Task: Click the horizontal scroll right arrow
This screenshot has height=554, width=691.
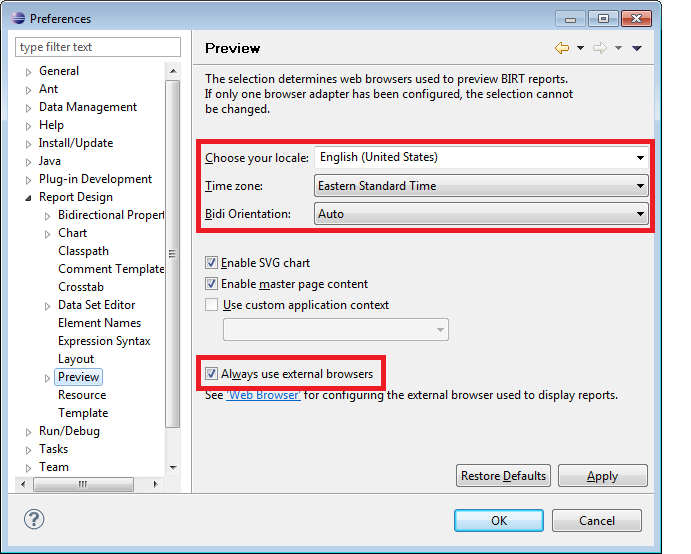Action: 155,484
